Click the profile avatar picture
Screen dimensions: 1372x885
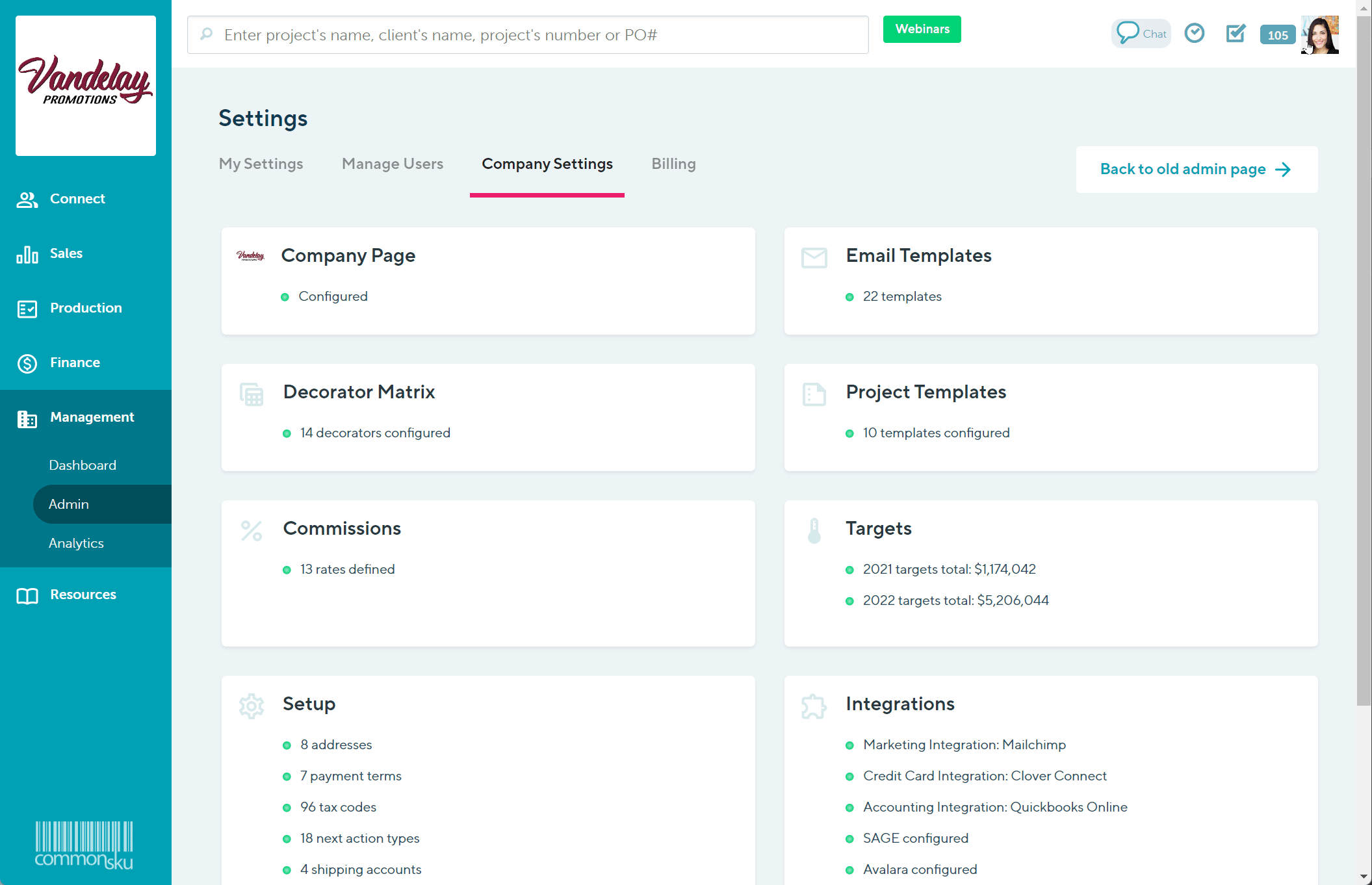(1320, 34)
